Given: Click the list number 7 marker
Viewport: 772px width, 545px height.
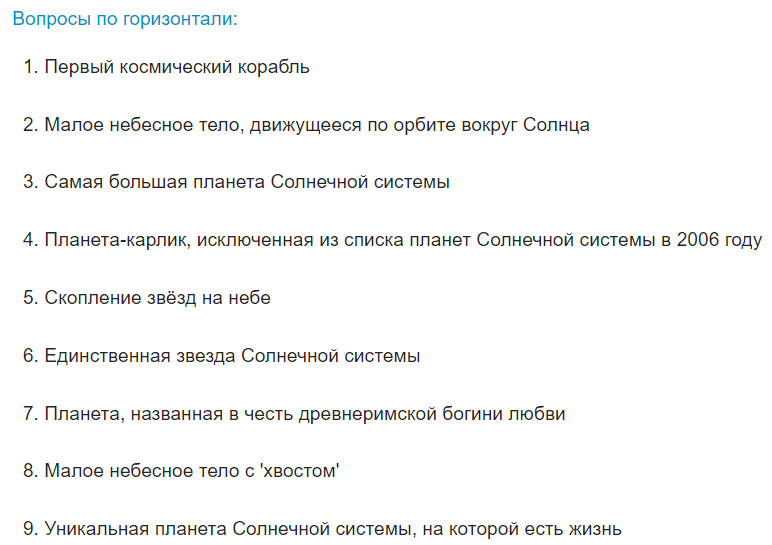Looking at the screenshot, I should tap(30, 413).
